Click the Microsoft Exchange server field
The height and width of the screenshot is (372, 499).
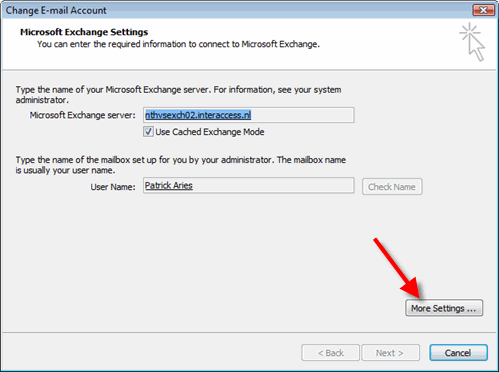pos(248,115)
